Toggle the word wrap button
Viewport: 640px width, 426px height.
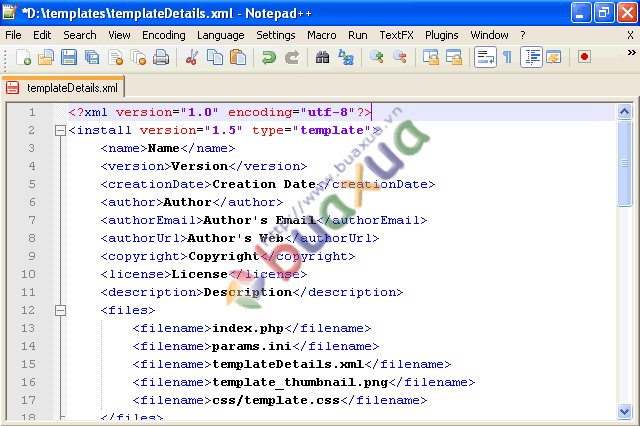[485, 57]
